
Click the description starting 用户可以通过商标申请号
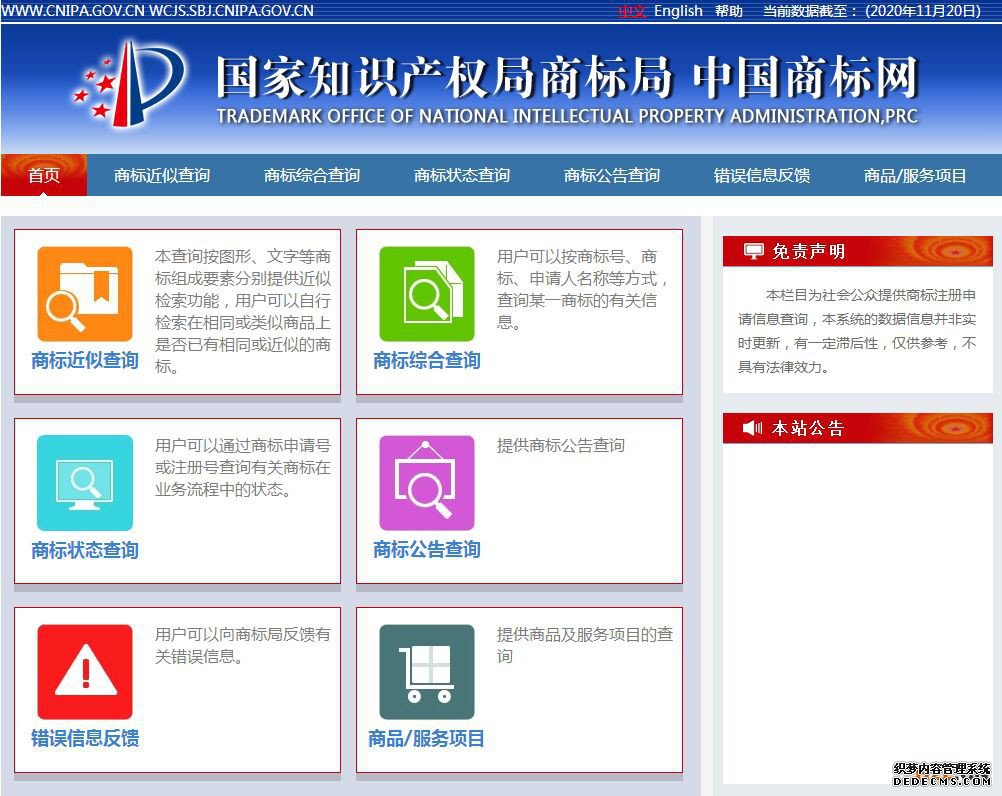click(x=243, y=468)
